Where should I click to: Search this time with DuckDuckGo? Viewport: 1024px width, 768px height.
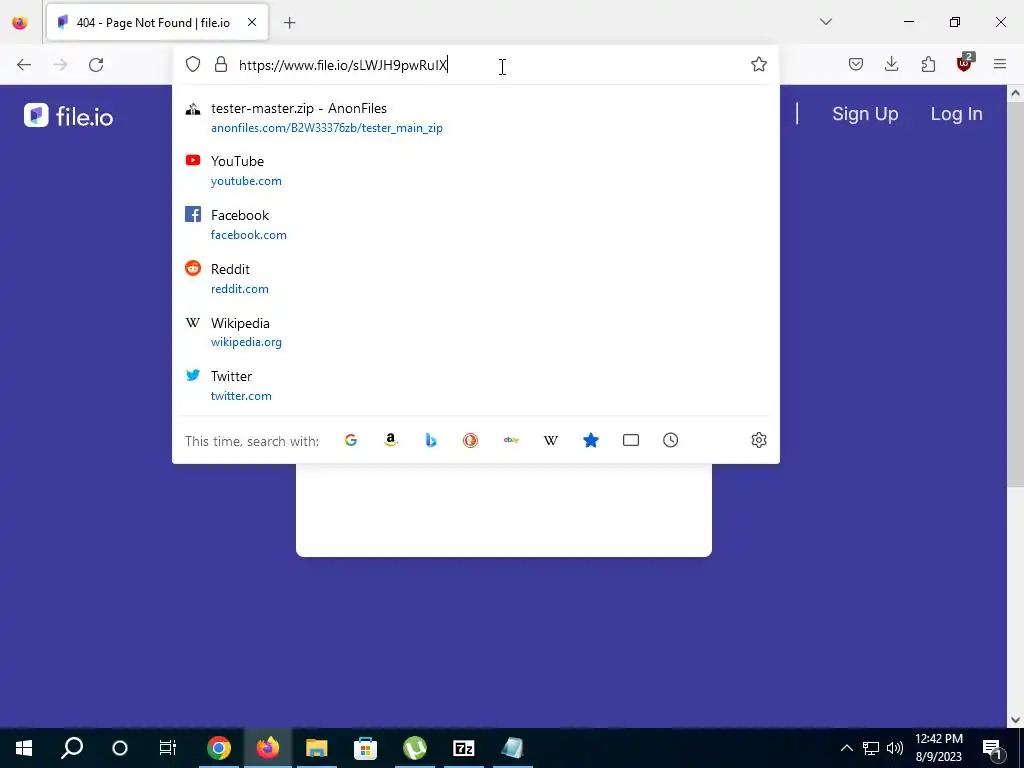(x=470, y=440)
